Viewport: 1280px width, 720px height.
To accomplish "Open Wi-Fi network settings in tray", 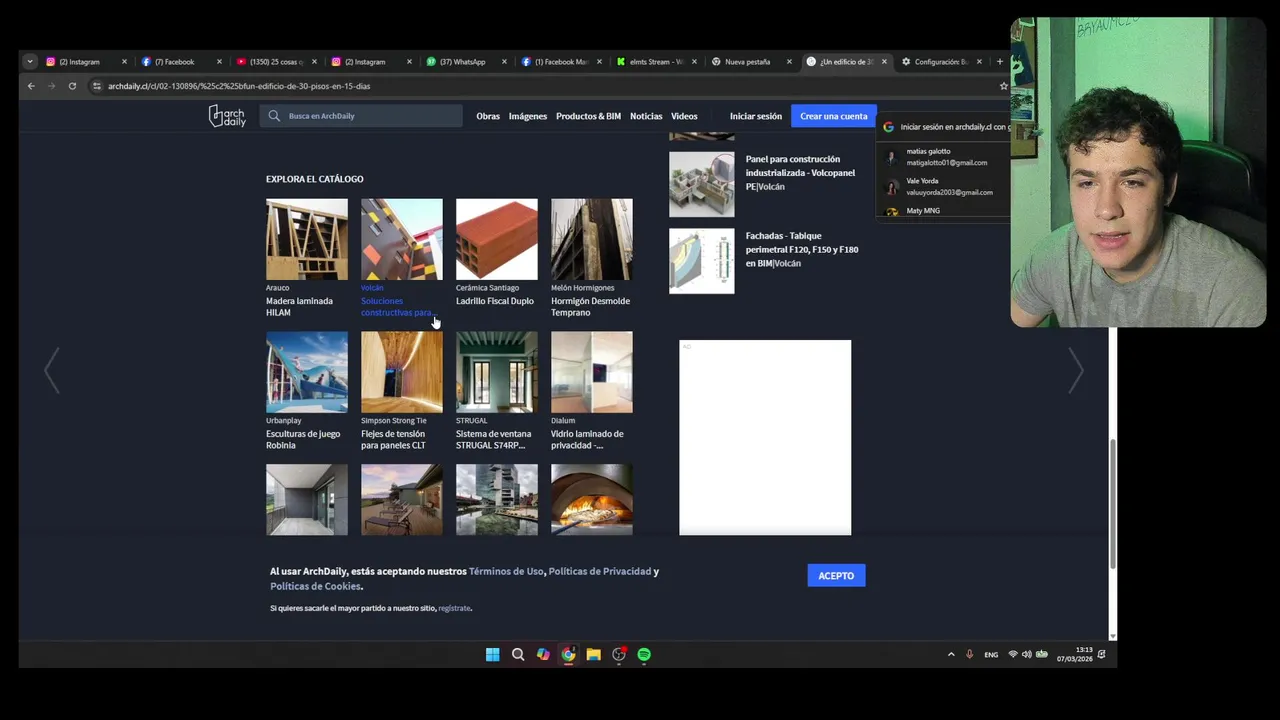I will 1013,654.
